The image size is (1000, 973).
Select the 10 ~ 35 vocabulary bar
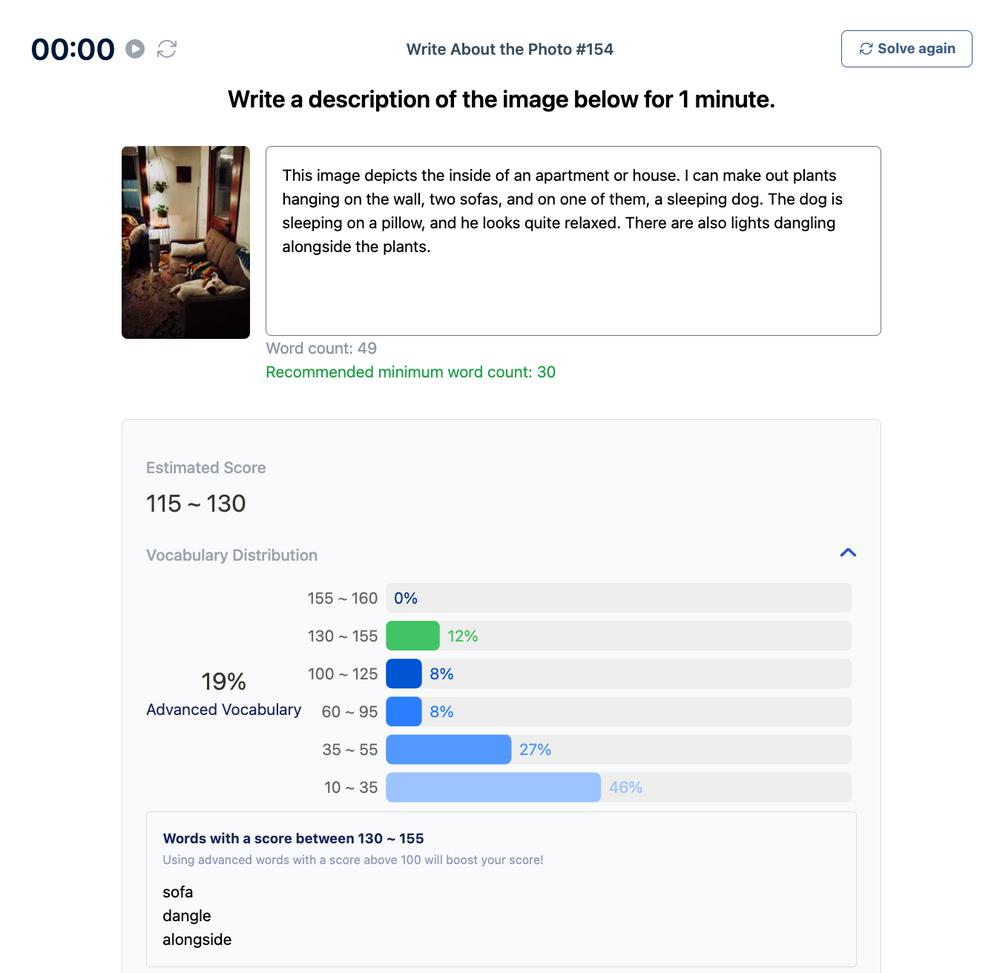(493, 788)
